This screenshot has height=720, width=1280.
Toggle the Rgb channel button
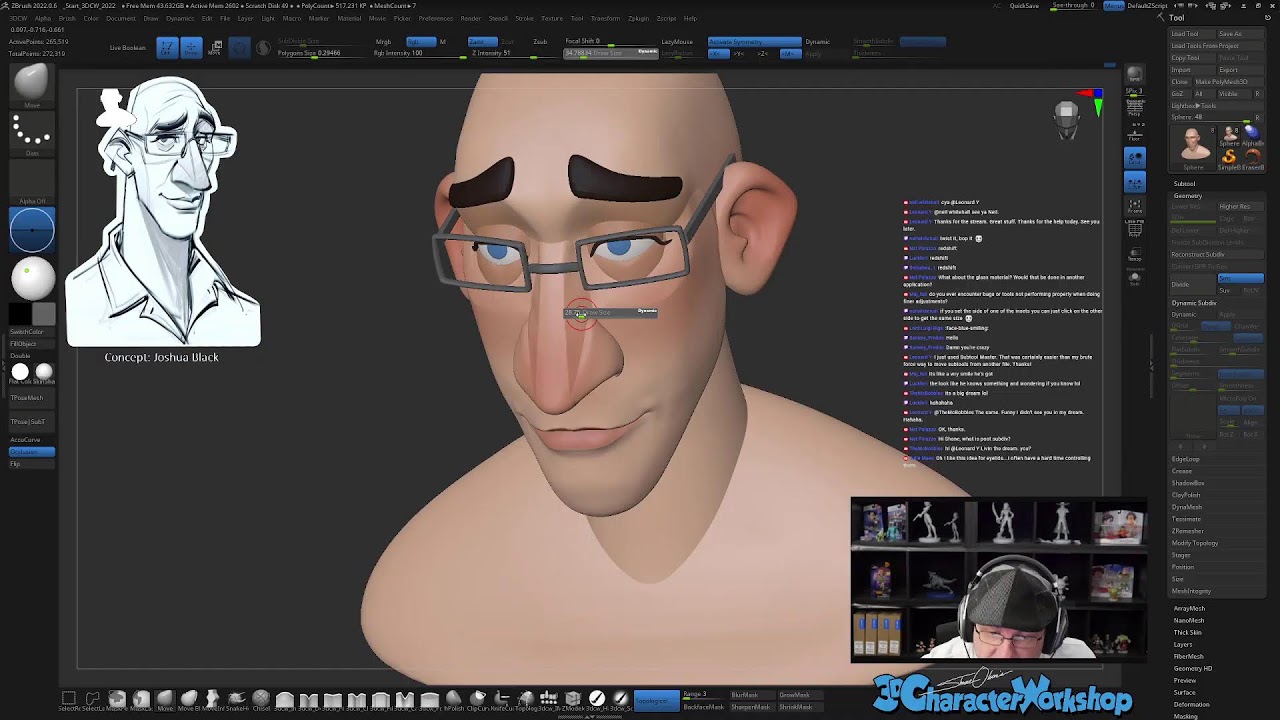pyautogui.click(x=421, y=42)
